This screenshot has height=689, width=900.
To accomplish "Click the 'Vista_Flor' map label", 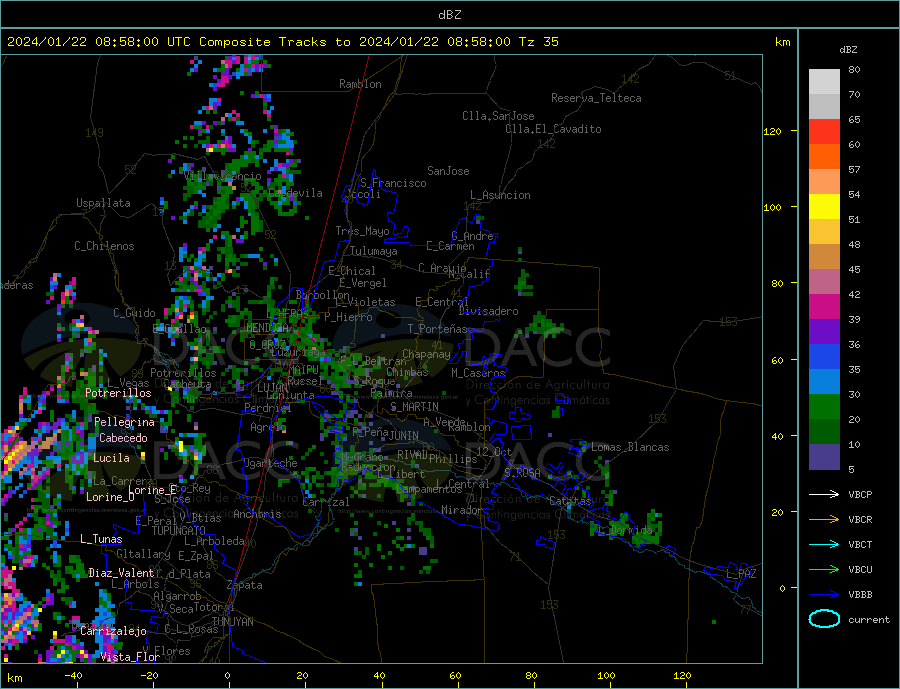I will [x=130, y=657].
